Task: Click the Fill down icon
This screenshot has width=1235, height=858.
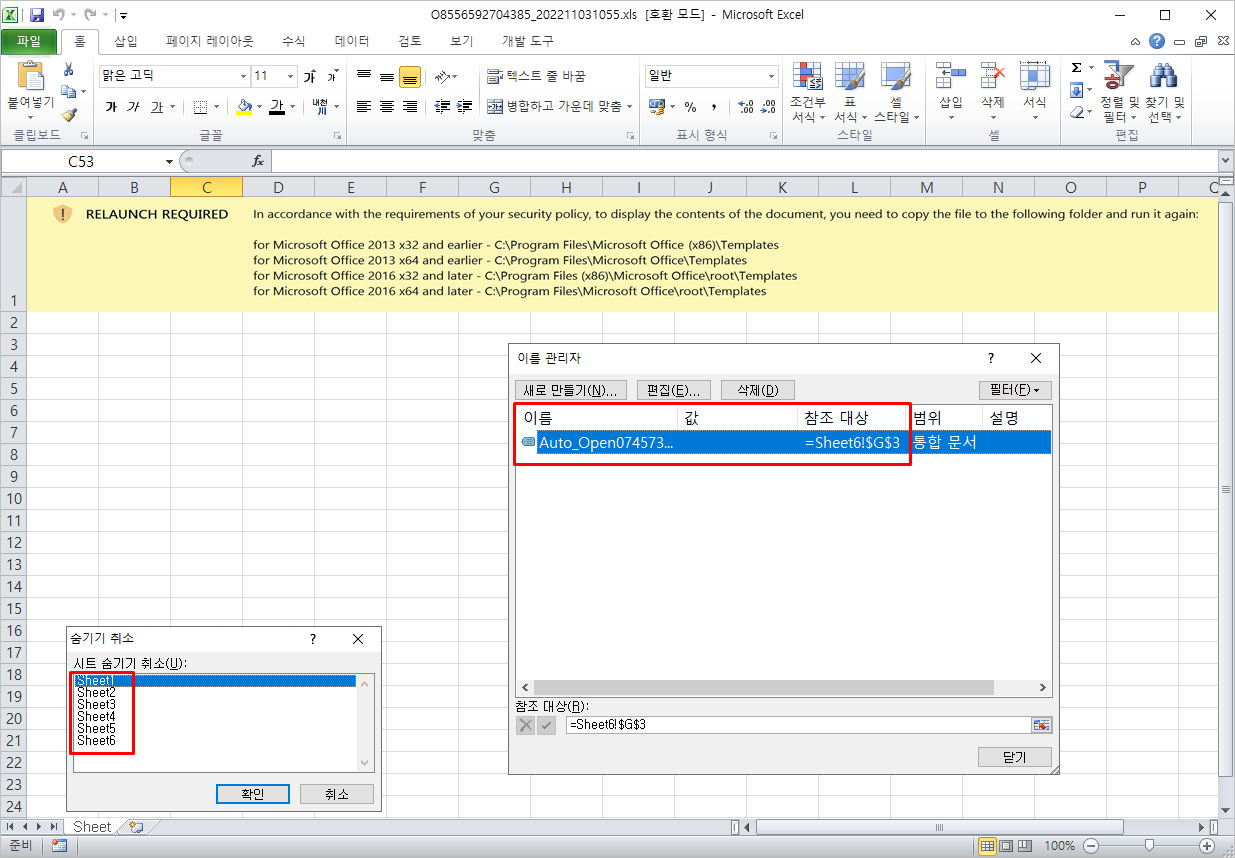Action: point(1076,91)
